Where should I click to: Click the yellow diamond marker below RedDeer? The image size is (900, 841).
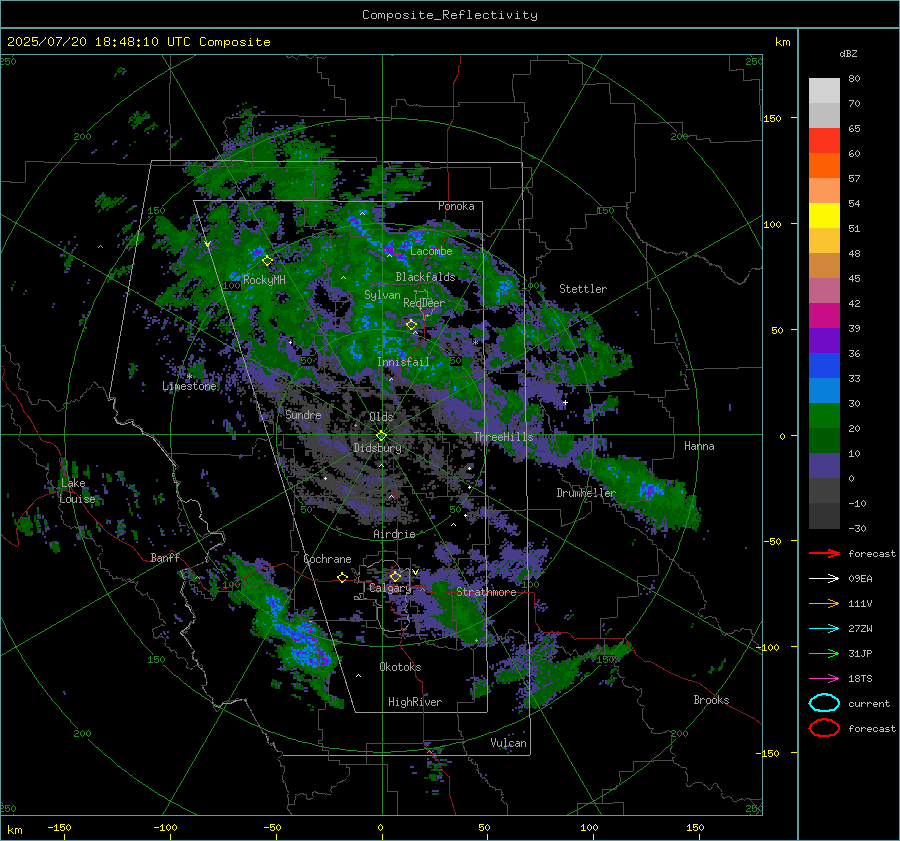coord(412,325)
